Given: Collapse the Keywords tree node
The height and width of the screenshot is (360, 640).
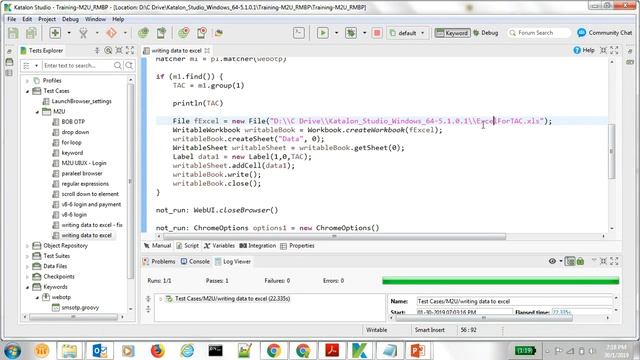Looking at the screenshot, I should (x=27, y=287).
